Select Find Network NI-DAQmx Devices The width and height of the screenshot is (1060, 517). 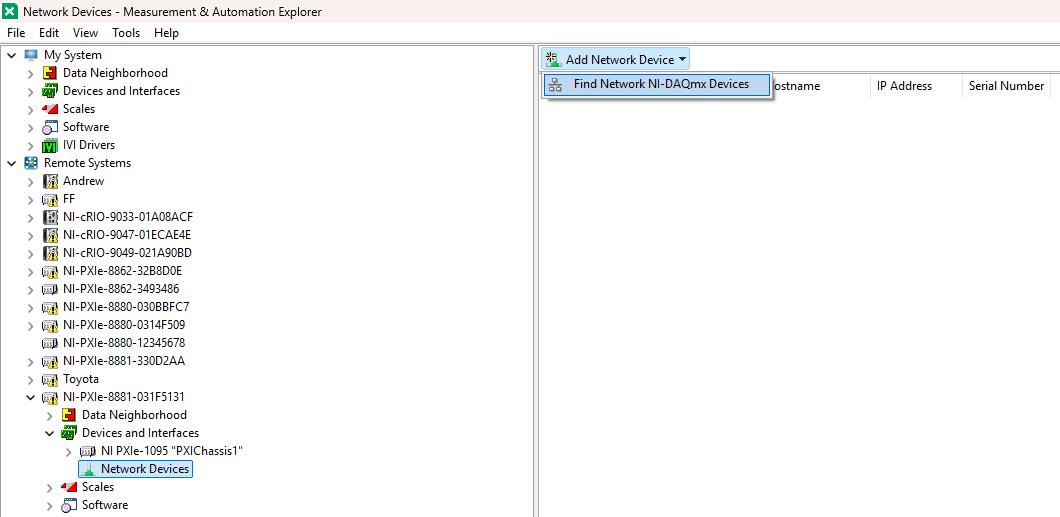click(660, 85)
